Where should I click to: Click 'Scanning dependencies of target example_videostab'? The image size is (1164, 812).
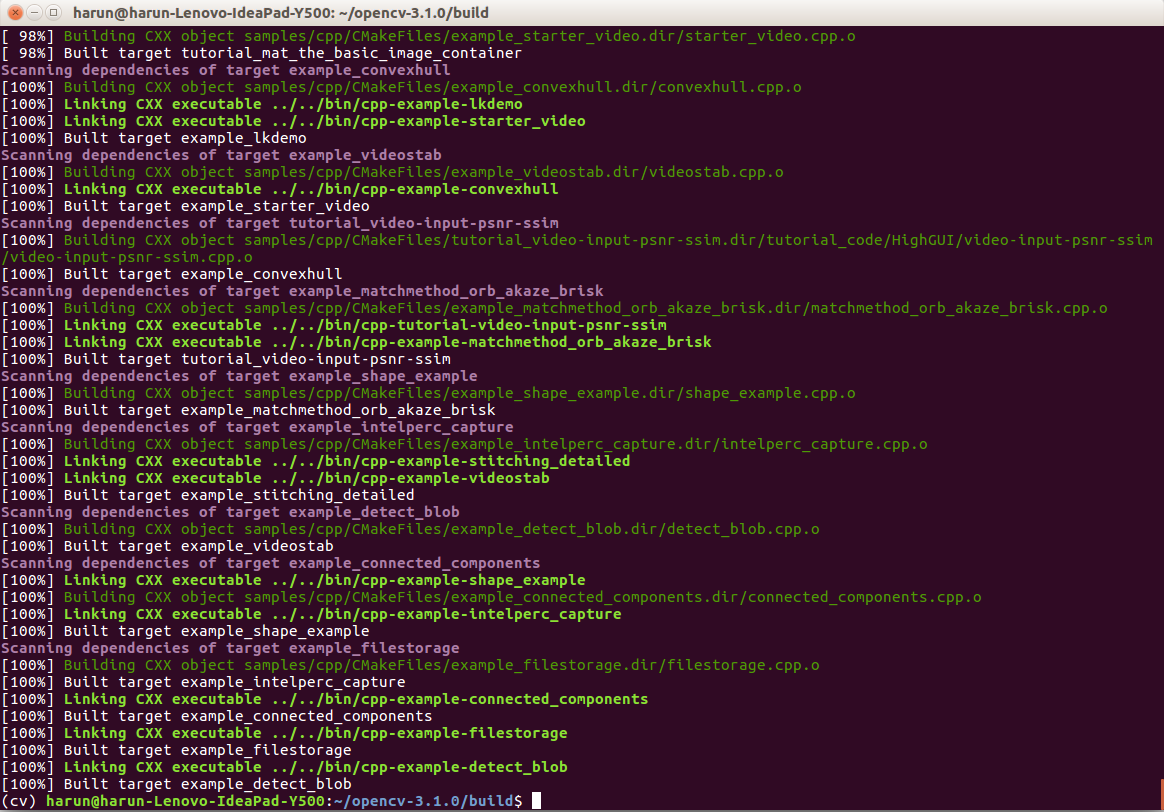click(220, 156)
